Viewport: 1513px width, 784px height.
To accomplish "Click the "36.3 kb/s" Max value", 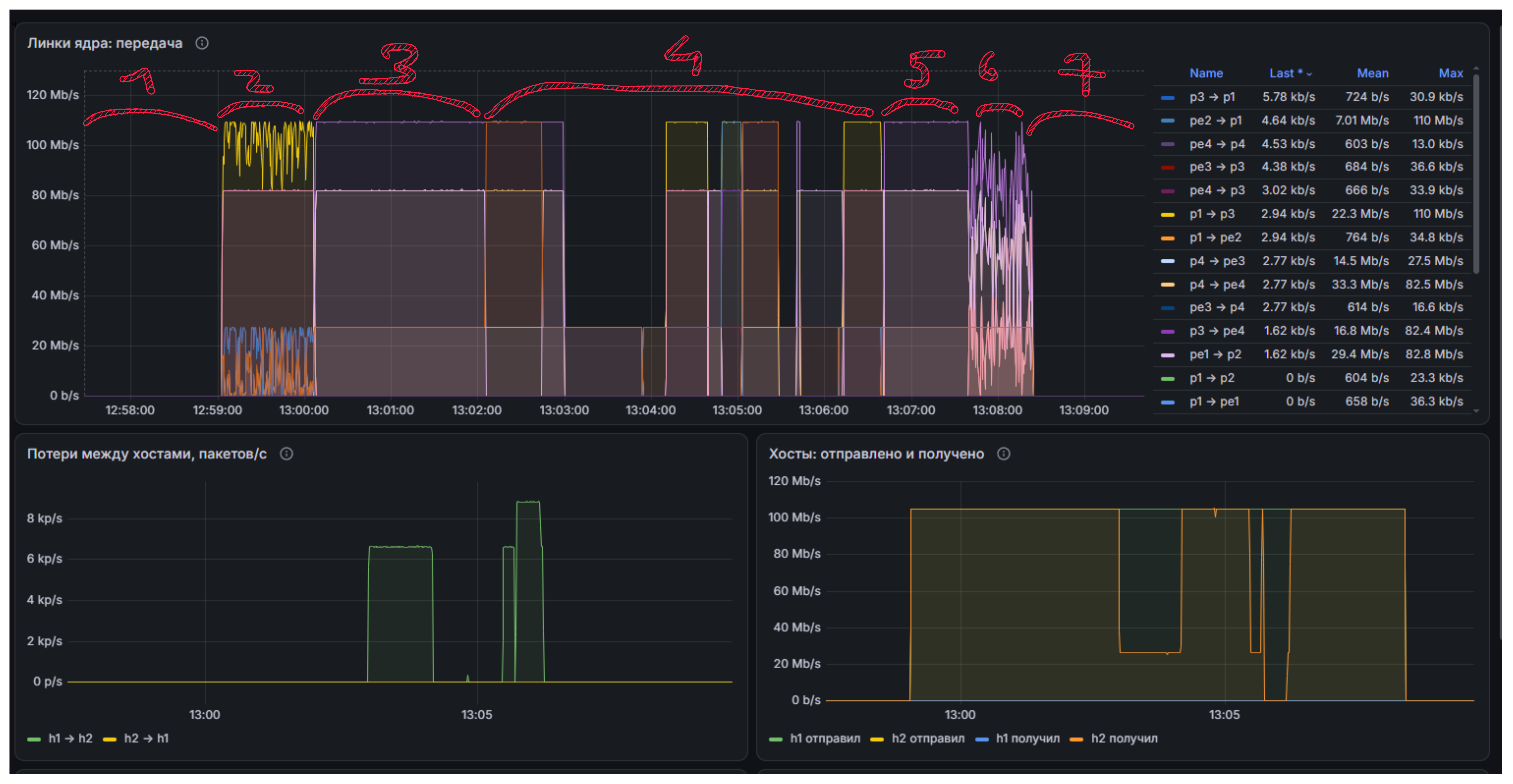I will coord(1437,401).
